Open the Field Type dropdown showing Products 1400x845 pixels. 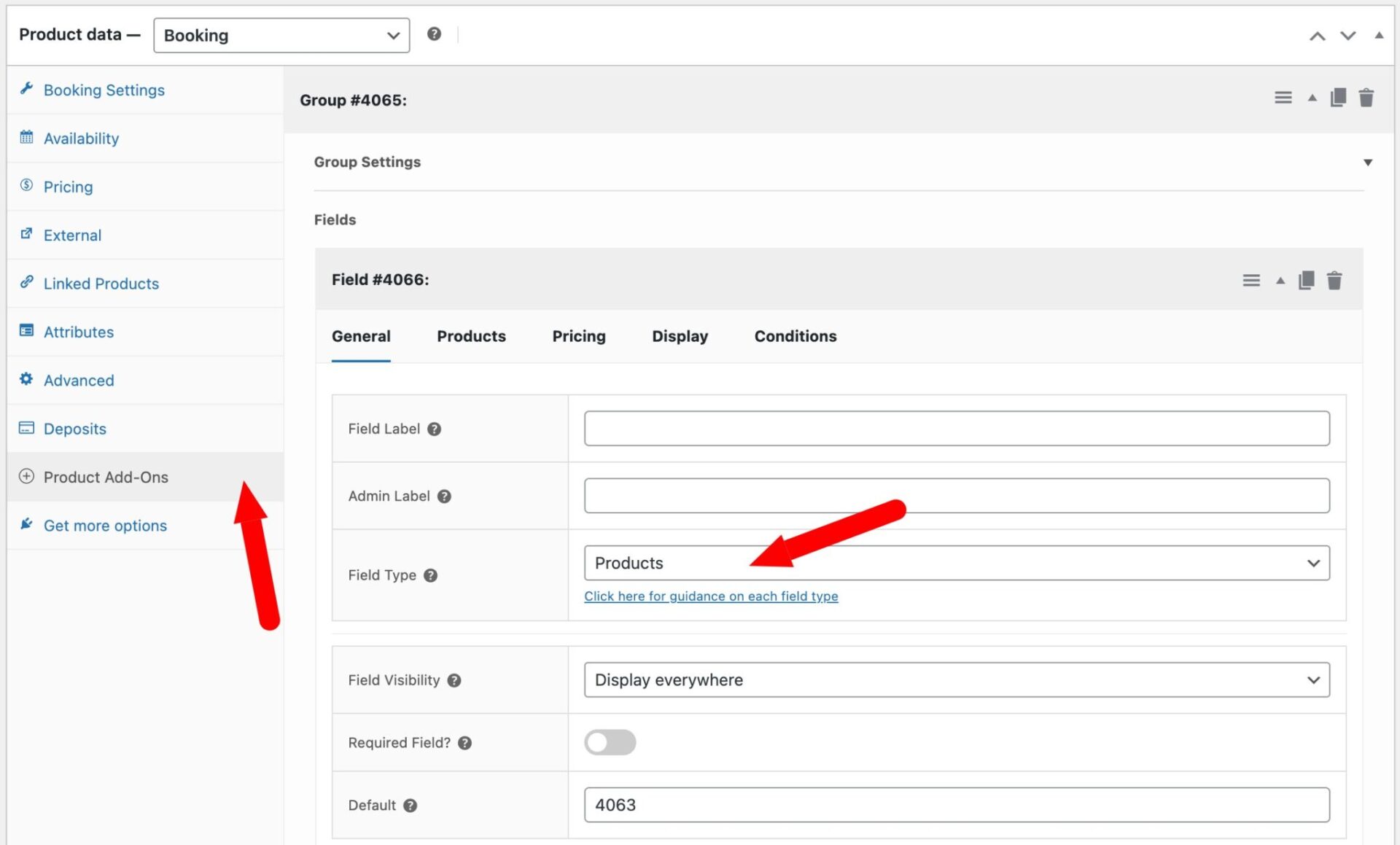[x=957, y=562]
